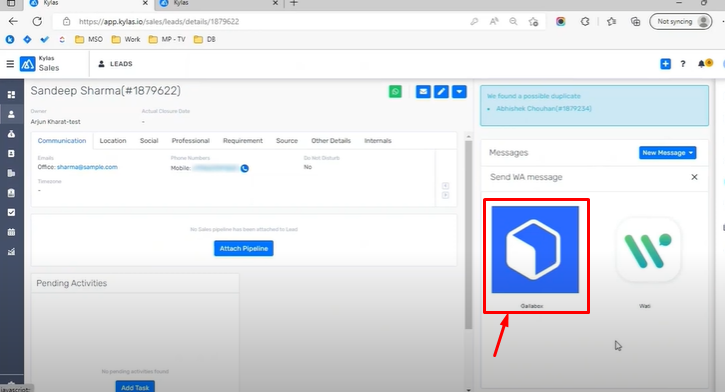This screenshot has width=725, height=392.
Task: Click the browser zoom magnifier icon
Action: 513,21
